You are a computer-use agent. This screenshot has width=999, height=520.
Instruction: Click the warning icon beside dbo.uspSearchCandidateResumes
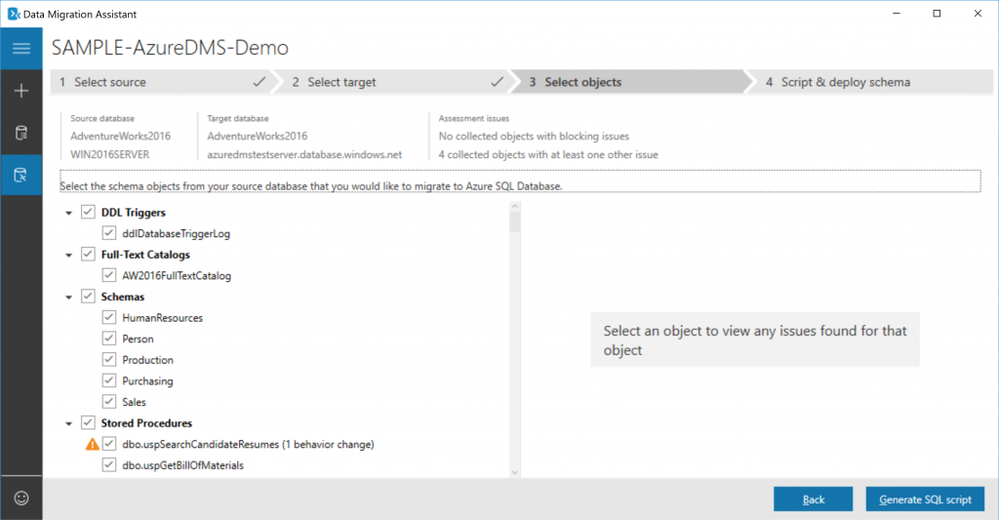pos(92,444)
